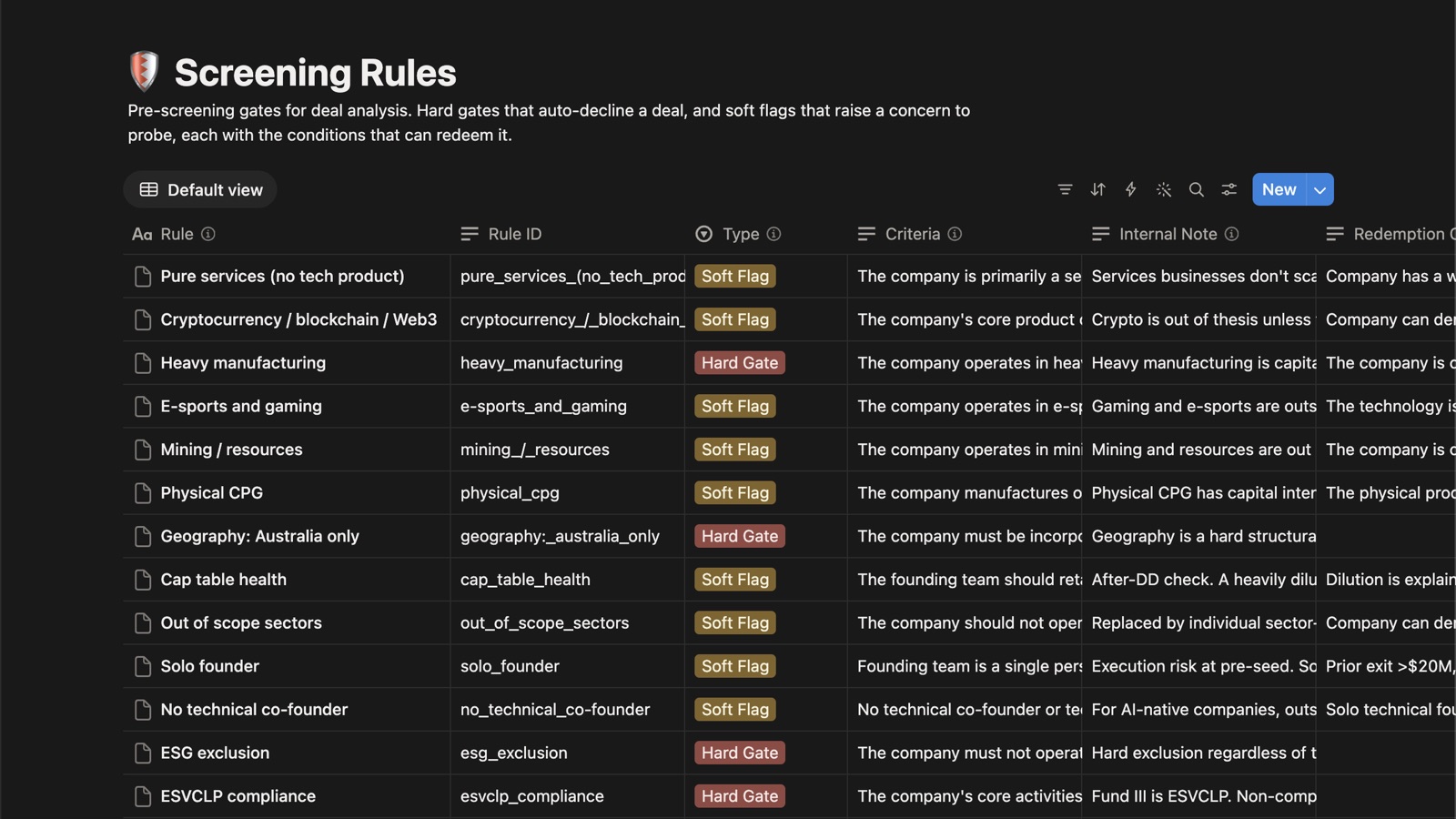Screen dimensions: 1456x819
Task: Select cell 'out_of_scope_sectors'
Action: tap(567, 623)
